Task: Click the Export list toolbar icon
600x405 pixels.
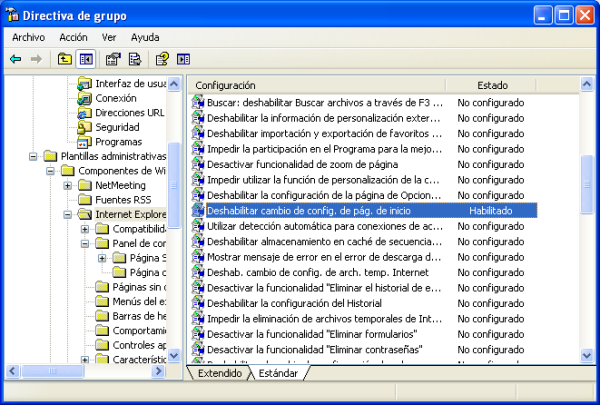Action: pyautogui.click(x=134, y=59)
